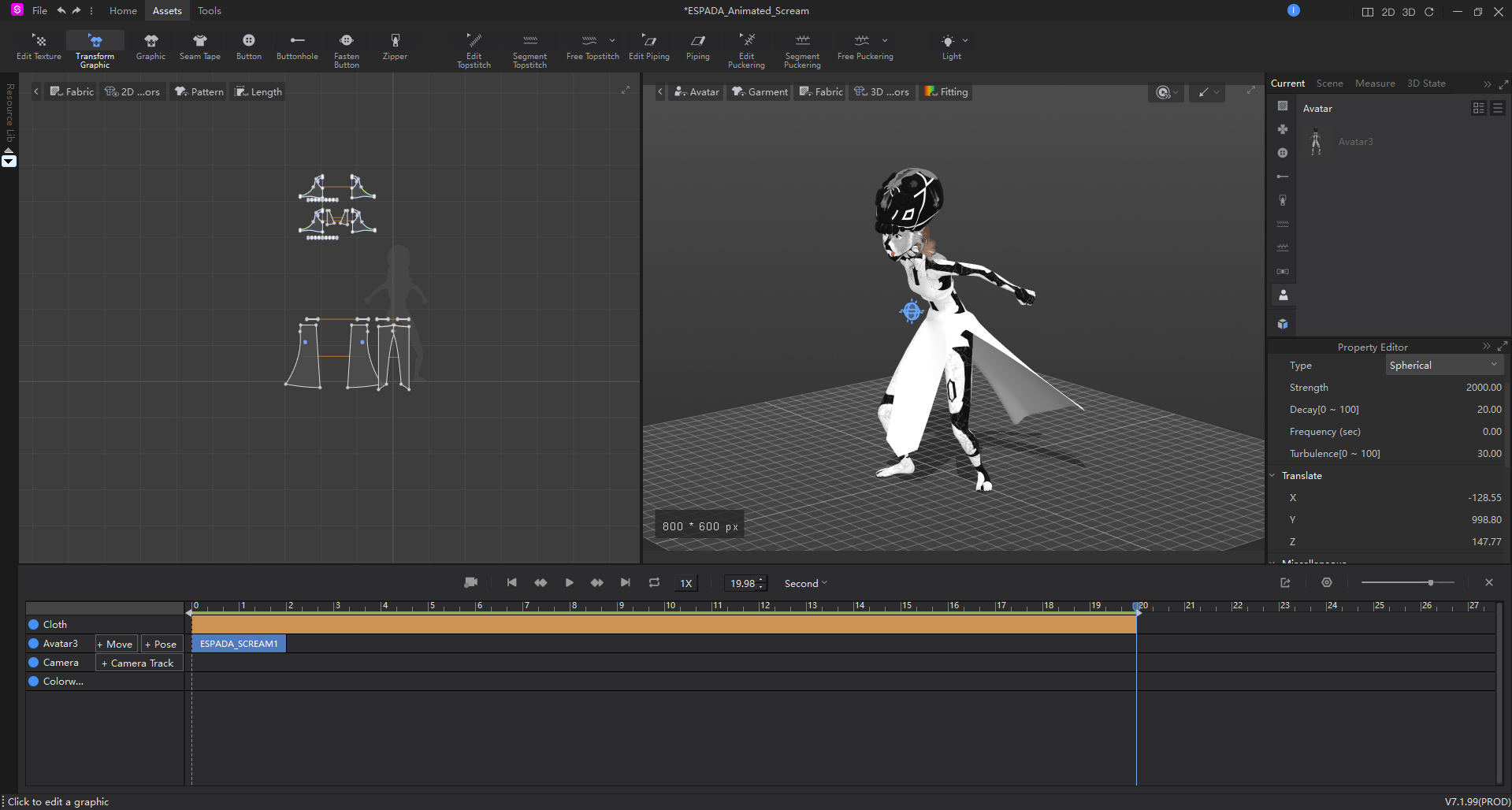Open Fitting options in 3D view
Screen dimensions: 1512x810
[x=946, y=91]
